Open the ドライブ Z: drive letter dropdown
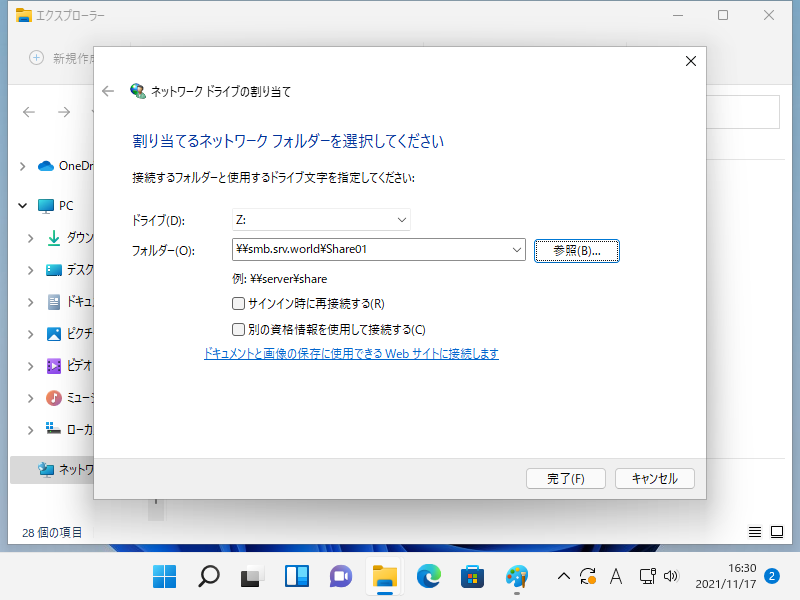Viewport: 800px width, 600px height. point(402,220)
